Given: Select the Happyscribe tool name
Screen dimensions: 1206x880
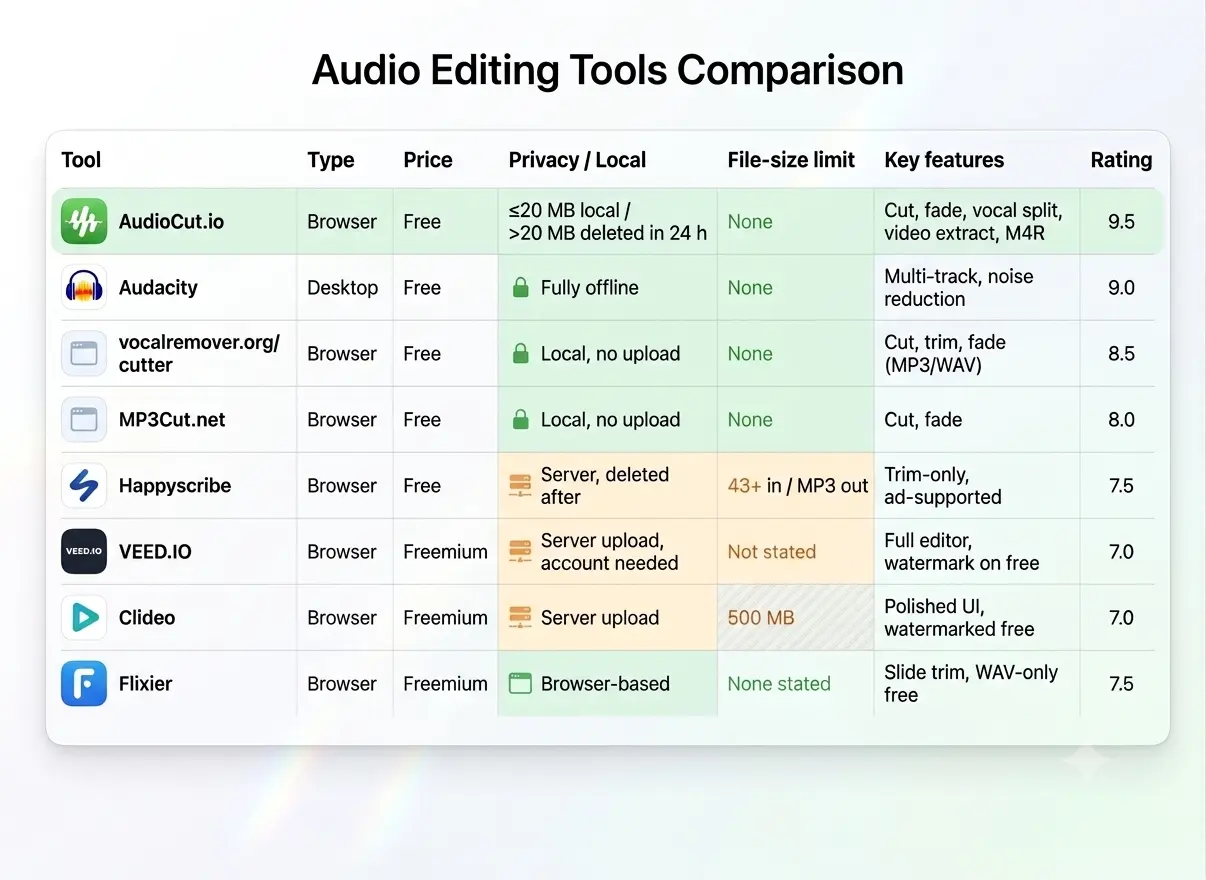Looking at the screenshot, I should point(175,486).
